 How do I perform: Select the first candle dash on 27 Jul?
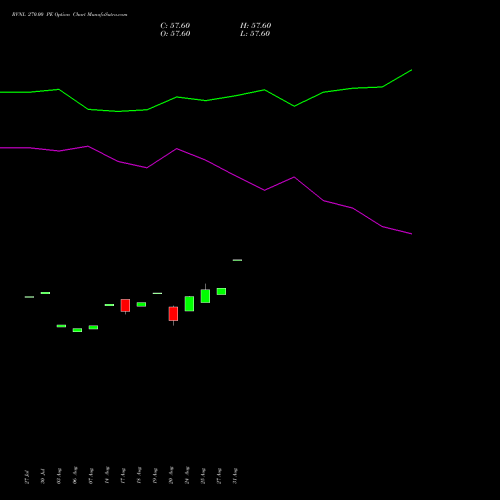[29, 297]
